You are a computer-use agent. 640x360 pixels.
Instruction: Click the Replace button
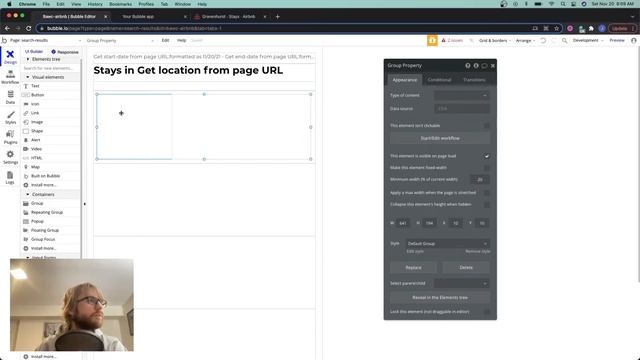tap(413, 268)
